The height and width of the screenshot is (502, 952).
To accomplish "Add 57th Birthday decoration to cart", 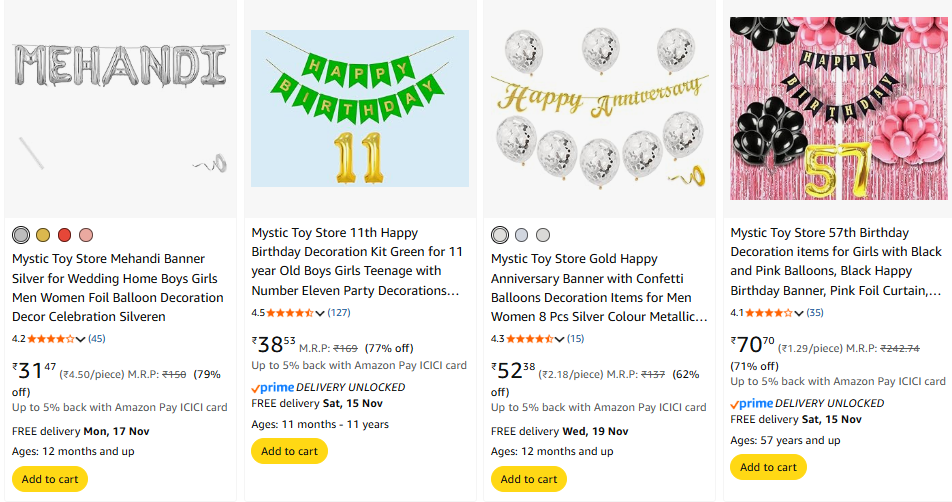I will [768, 467].
